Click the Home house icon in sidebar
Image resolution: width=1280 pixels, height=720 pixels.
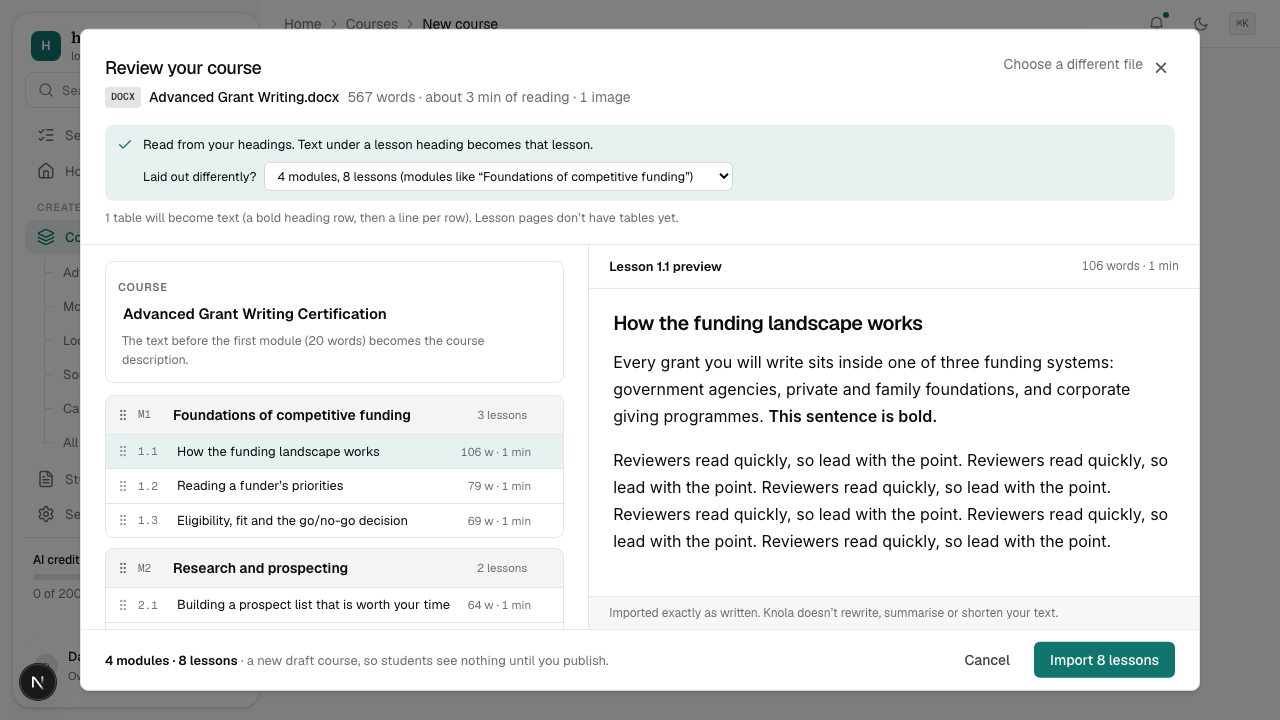(x=46, y=171)
